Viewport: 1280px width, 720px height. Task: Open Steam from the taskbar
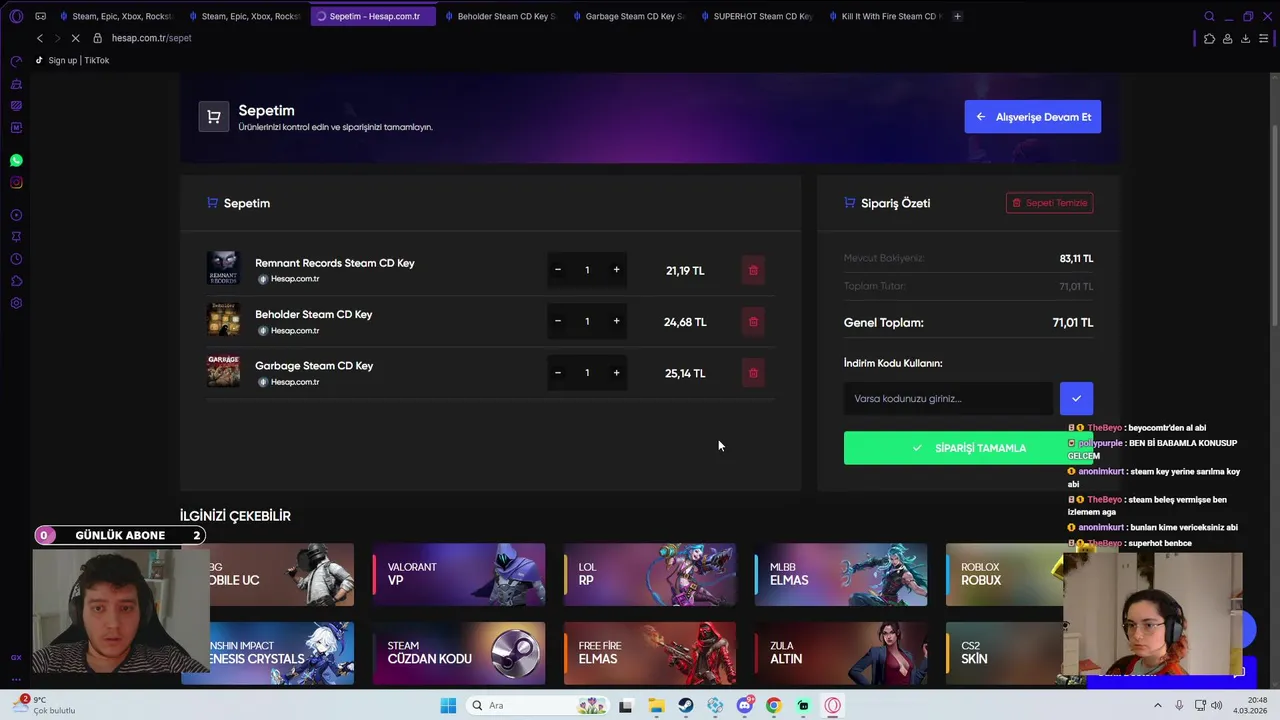[685, 705]
